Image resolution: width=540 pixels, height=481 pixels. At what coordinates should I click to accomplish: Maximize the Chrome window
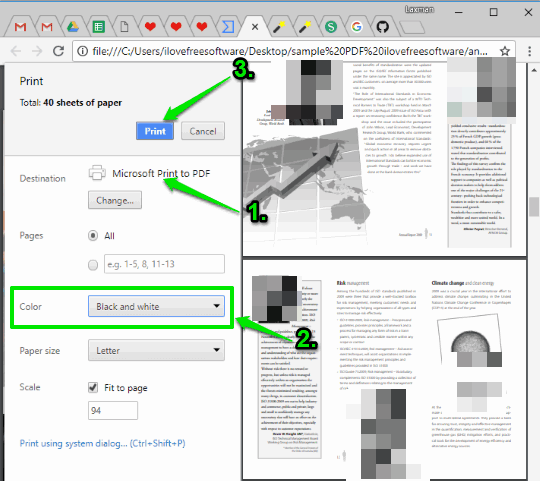[x=494, y=12]
